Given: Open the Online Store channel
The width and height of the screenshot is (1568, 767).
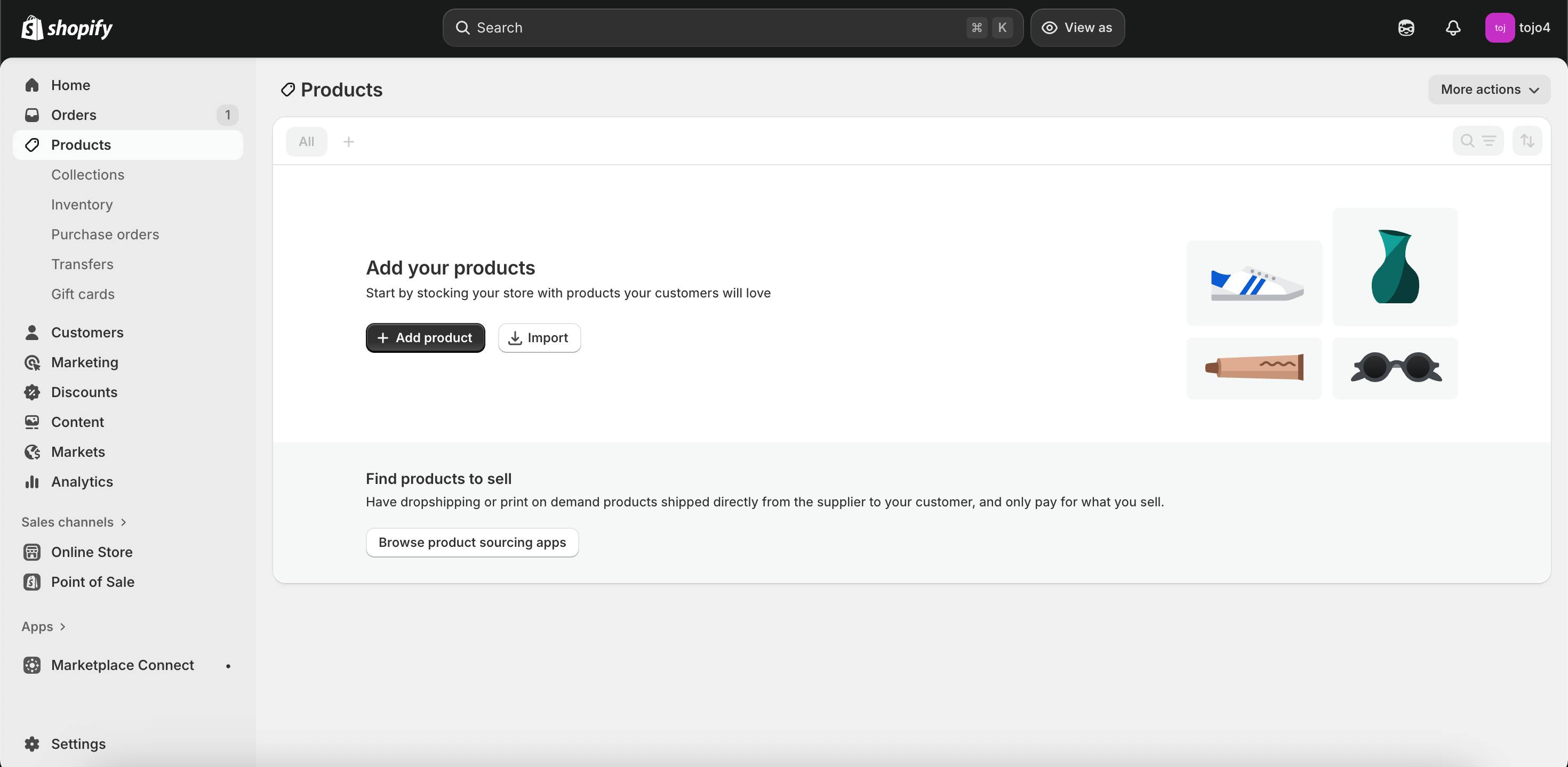Looking at the screenshot, I should [91, 552].
